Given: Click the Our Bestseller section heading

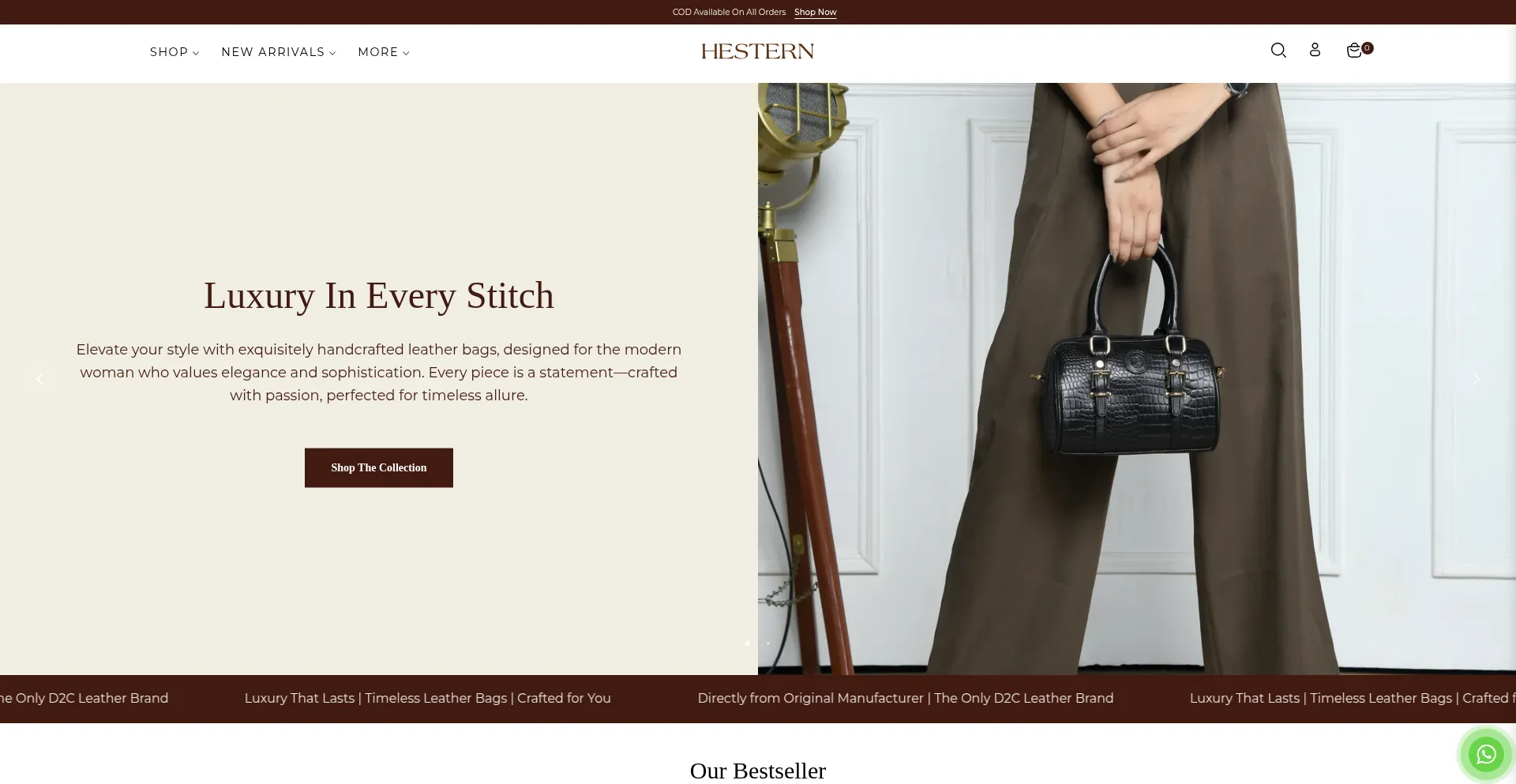Looking at the screenshot, I should click(758, 771).
